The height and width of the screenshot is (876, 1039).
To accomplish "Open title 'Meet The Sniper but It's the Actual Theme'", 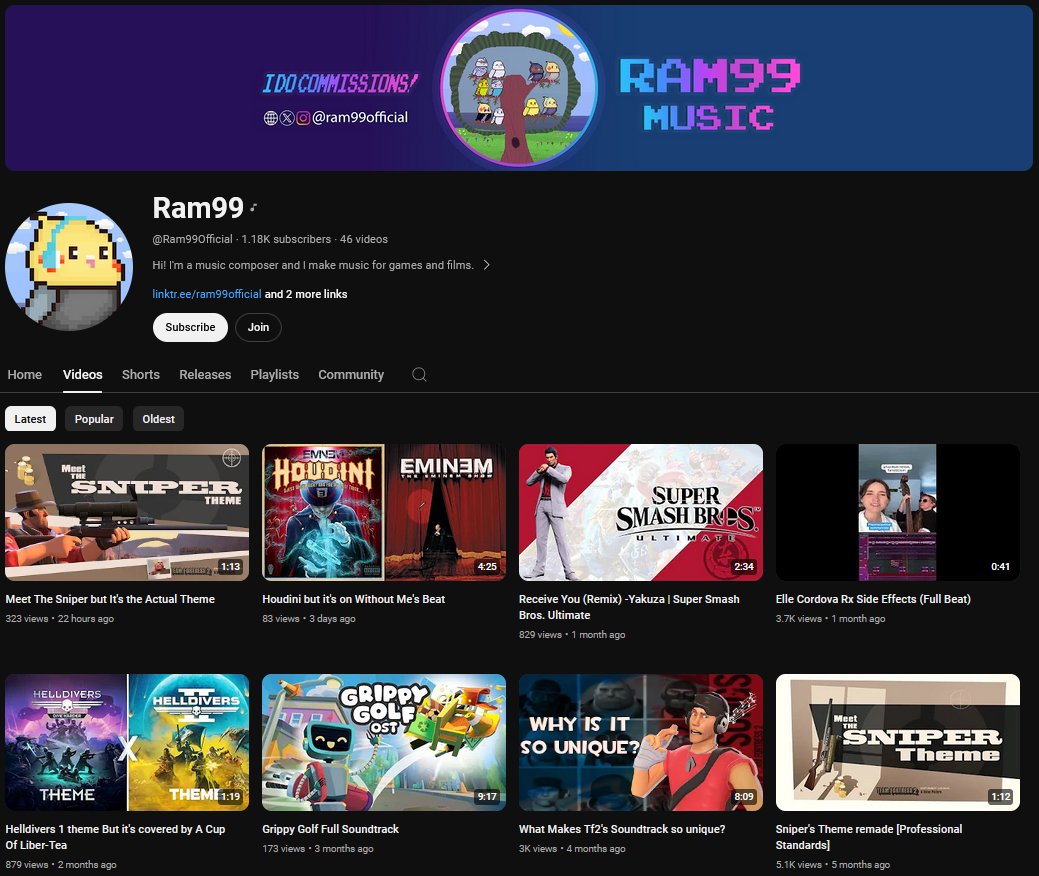I will click(110, 599).
